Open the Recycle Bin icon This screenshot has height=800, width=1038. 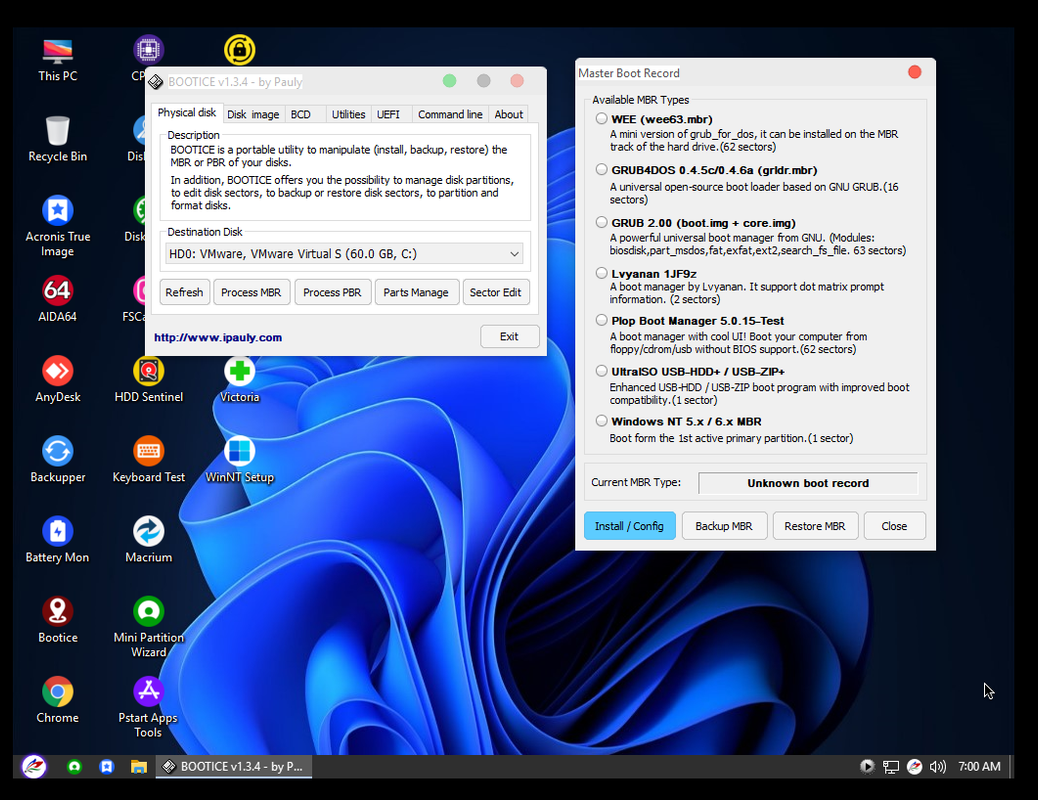point(58,139)
